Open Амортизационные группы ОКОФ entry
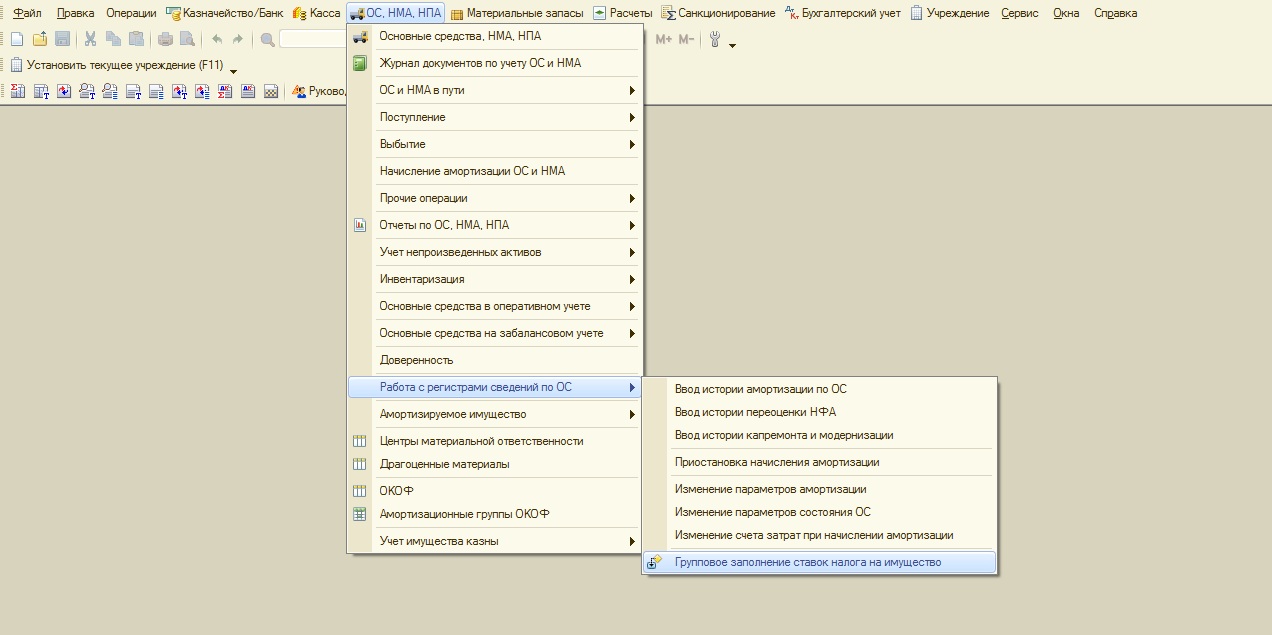Image resolution: width=1272 pixels, height=635 pixels. pyautogui.click(x=464, y=514)
